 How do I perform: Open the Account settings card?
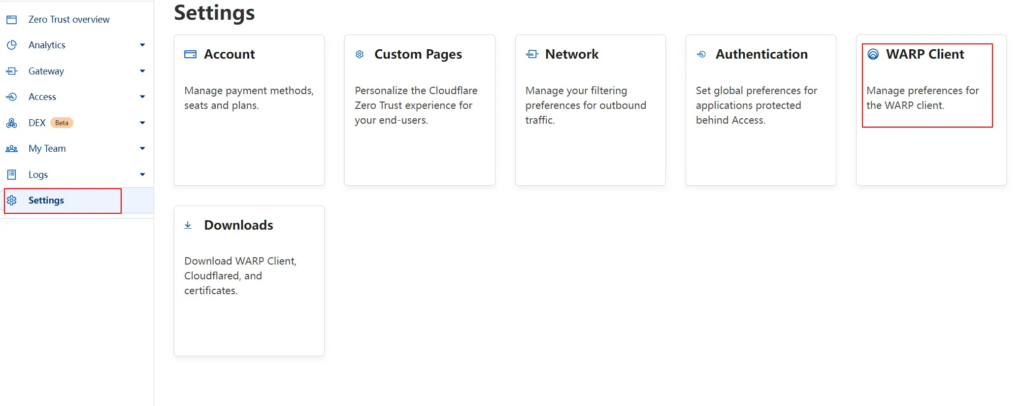tap(249, 110)
